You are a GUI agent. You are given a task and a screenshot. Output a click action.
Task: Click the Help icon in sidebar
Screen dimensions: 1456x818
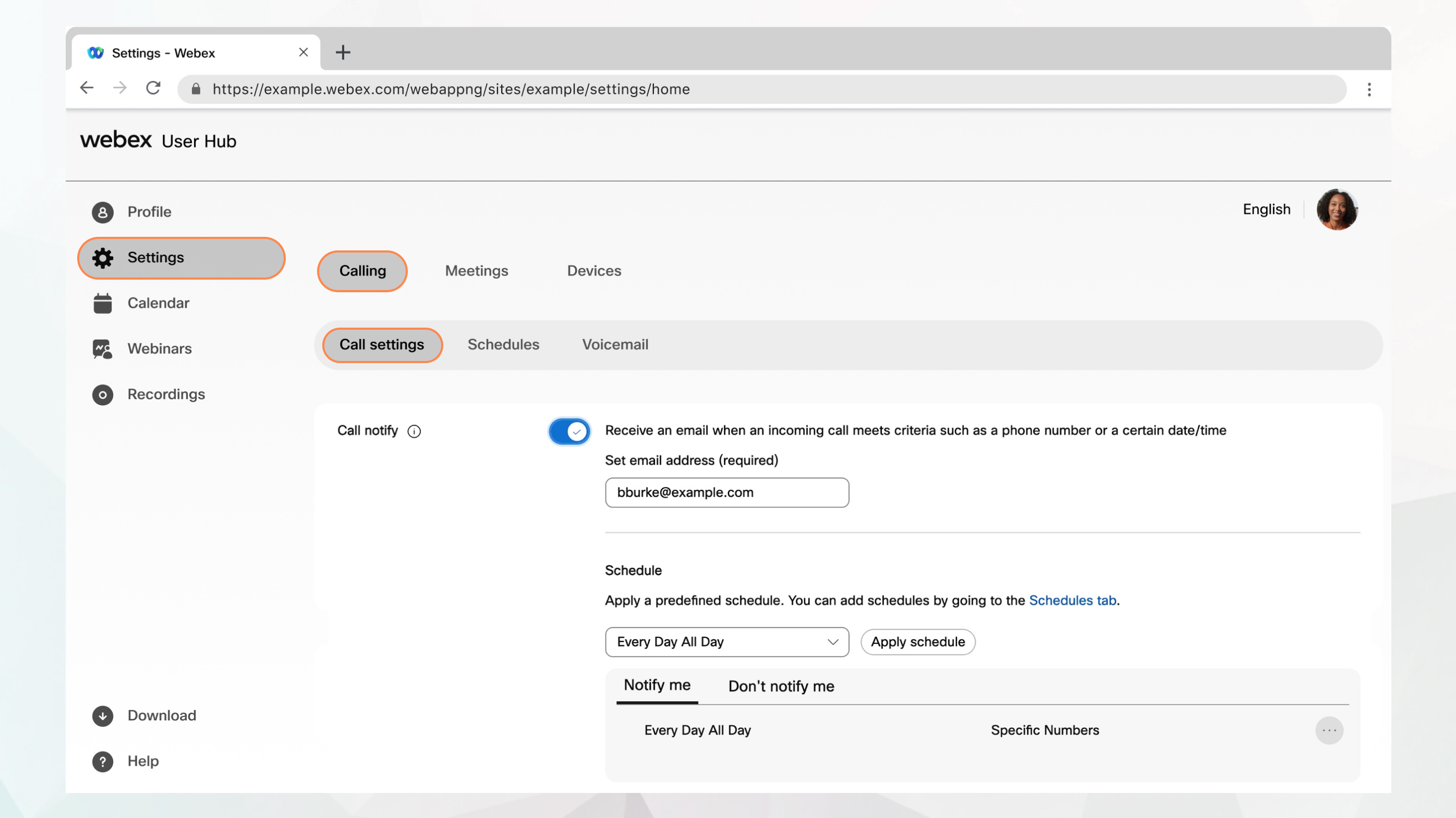(102, 761)
